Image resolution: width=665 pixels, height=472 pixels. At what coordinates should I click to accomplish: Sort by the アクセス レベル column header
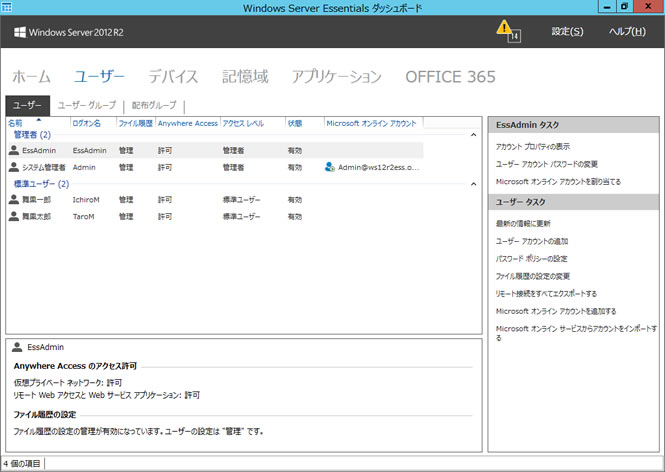point(243,123)
